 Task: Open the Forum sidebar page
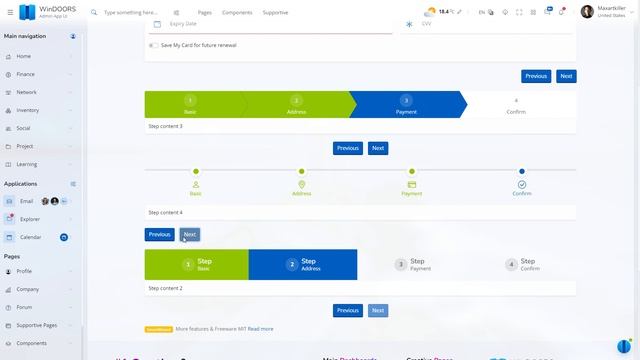point(40,307)
